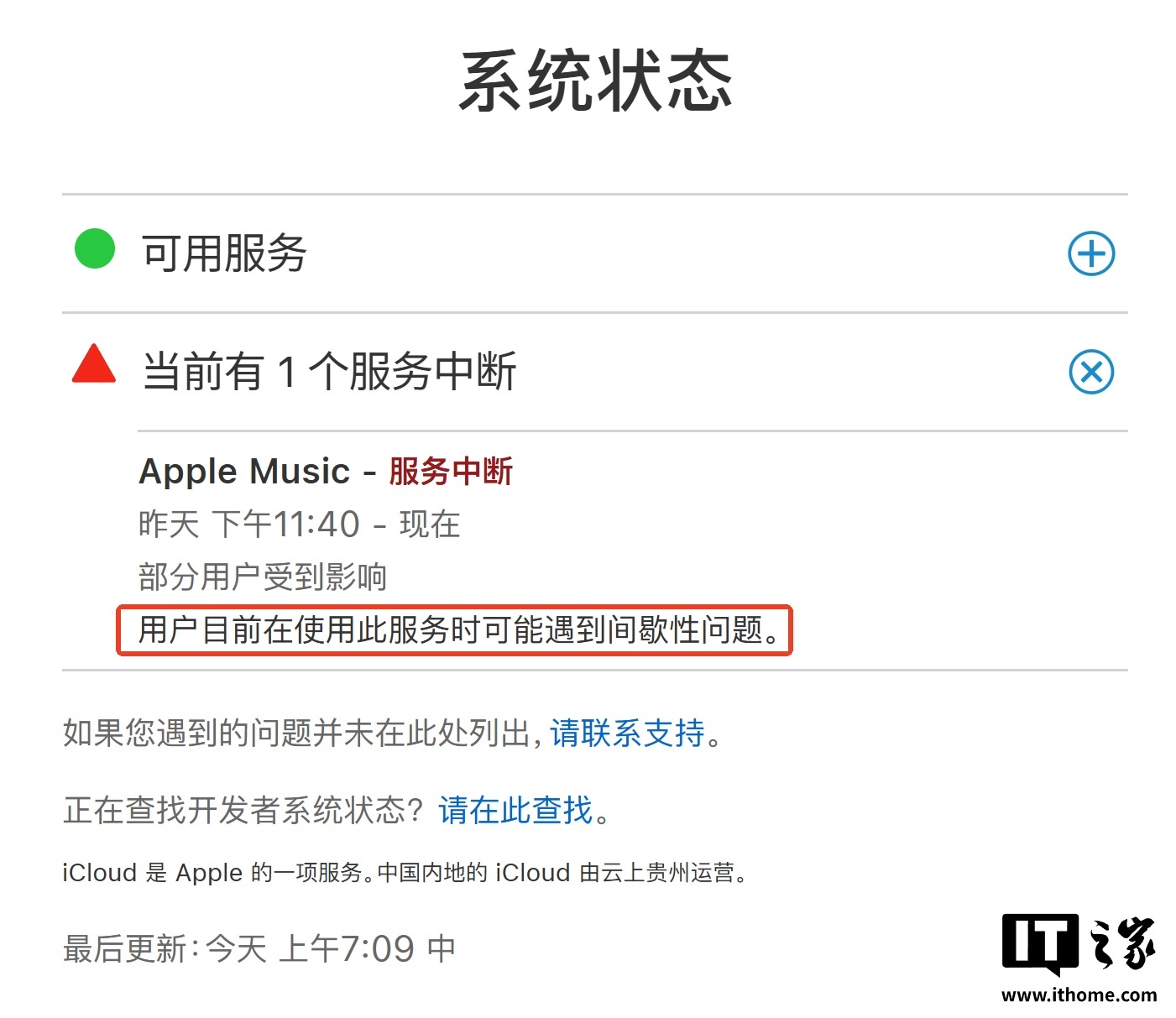Screen dimensions: 1176x1018
Task: Click the www.ithome.com watermark text
Action: pos(1079,995)
